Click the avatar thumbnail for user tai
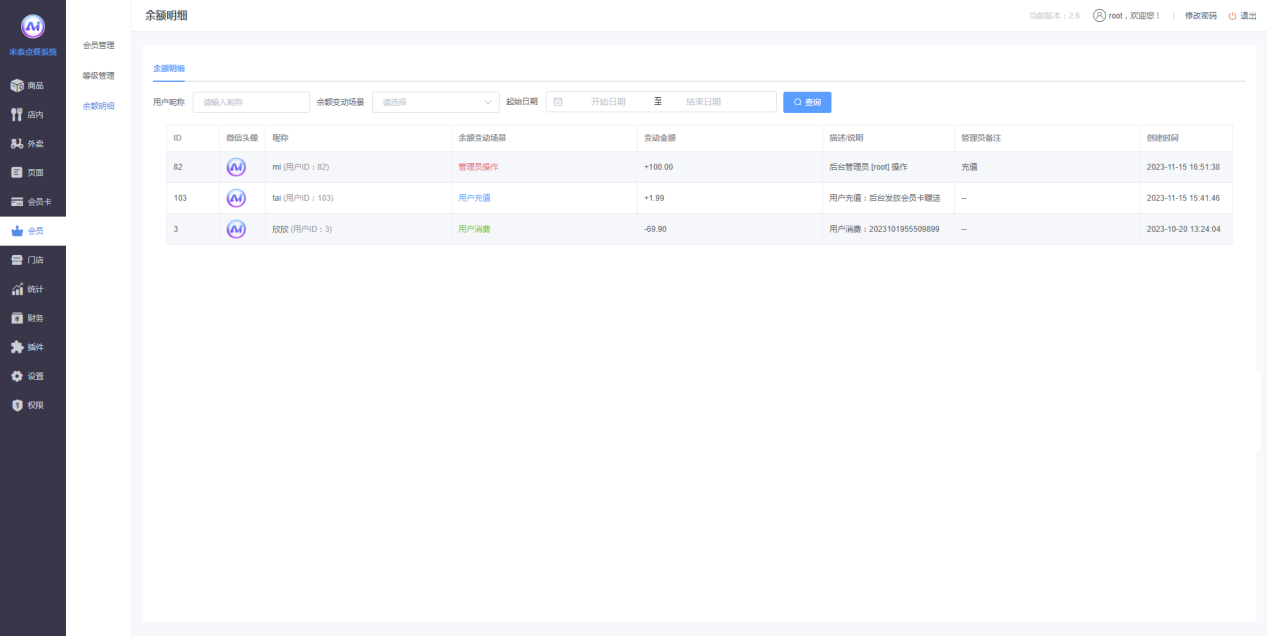Screen dimensions: 1267x636 pos(236,198)
